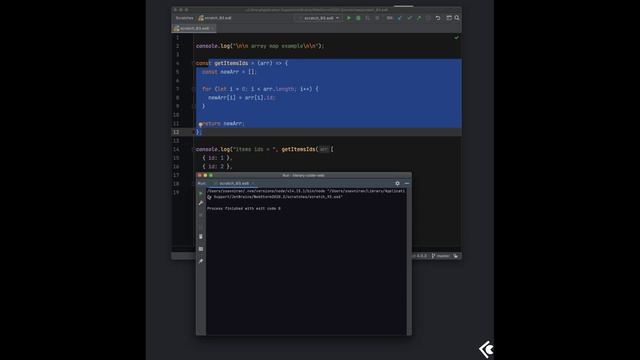Image resolution: width=640 pixels, height=360 pixels.
Task: Click 'Process finished with exit code 0' text
Action: (x=244, y=208)
